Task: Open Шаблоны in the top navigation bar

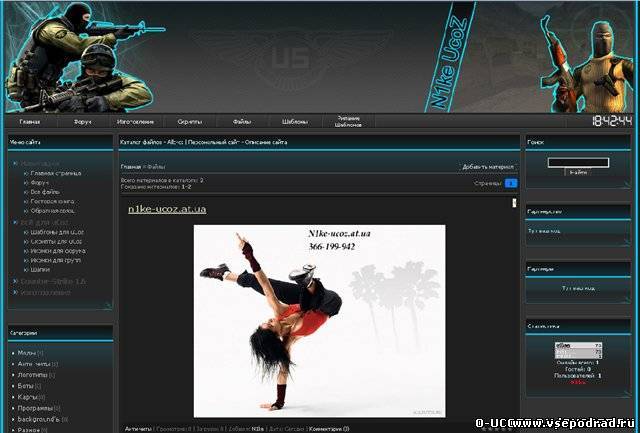Action: point(295,122)
